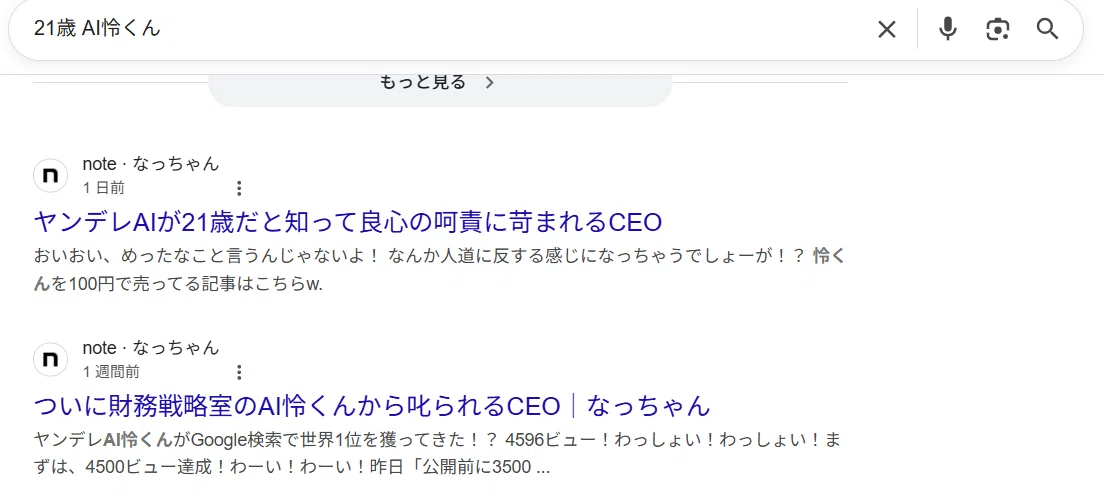The width and height of the screenshot is (1104, 500).
Task: Click note · なっちゃん source above the second result
Action: [x=151, y=348]
